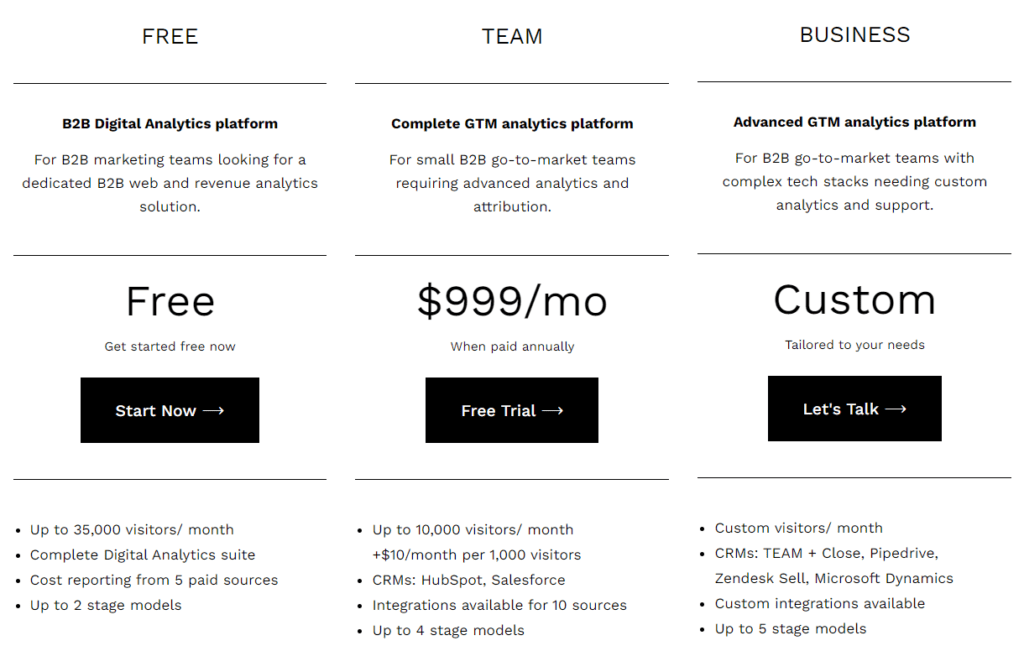Click 'Up to 35,000 visitors/ month' item

pyautogui.click(x=132, y=529)
